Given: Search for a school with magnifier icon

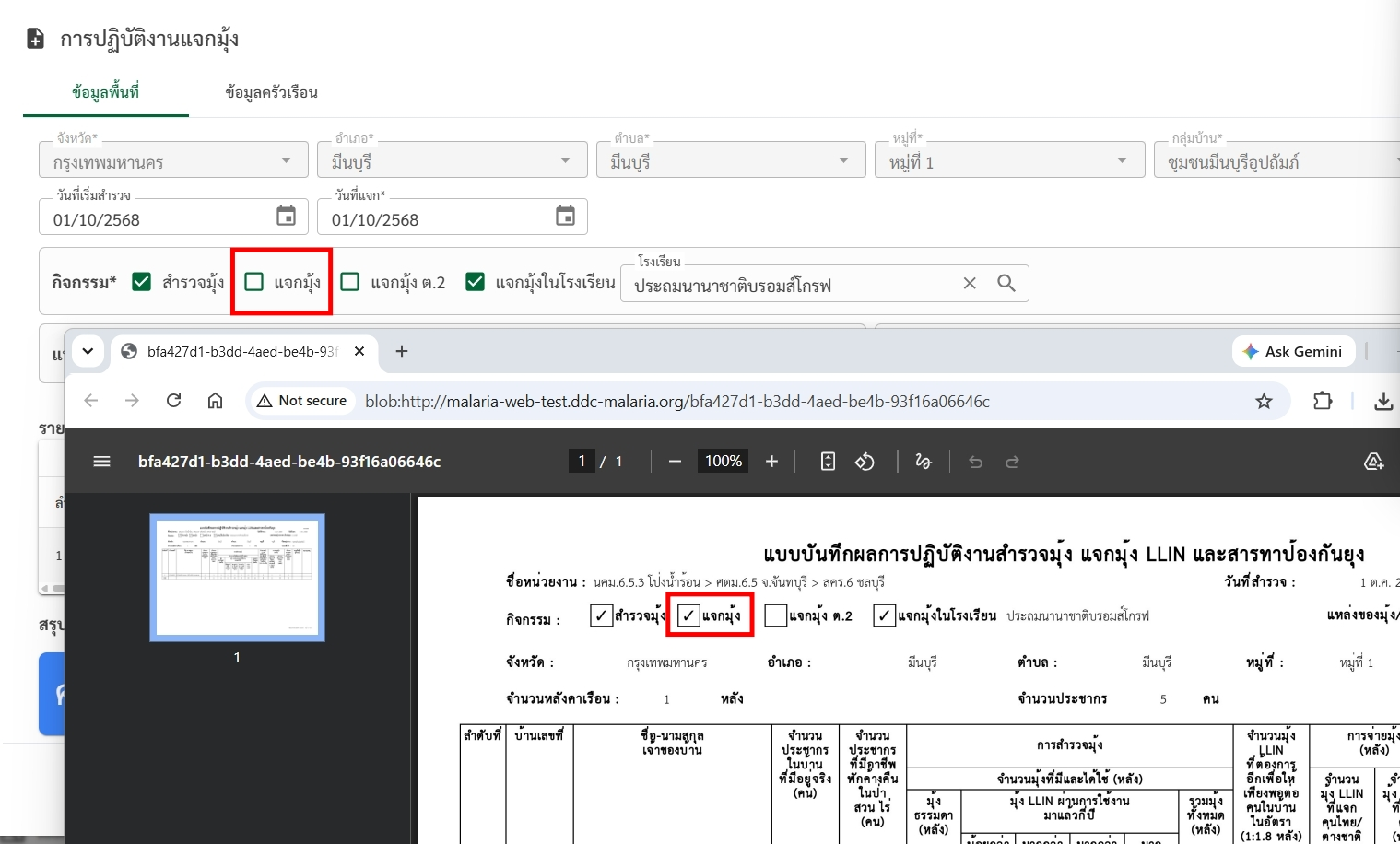Looking at the screenshot, I should (x=1006, y=284).
